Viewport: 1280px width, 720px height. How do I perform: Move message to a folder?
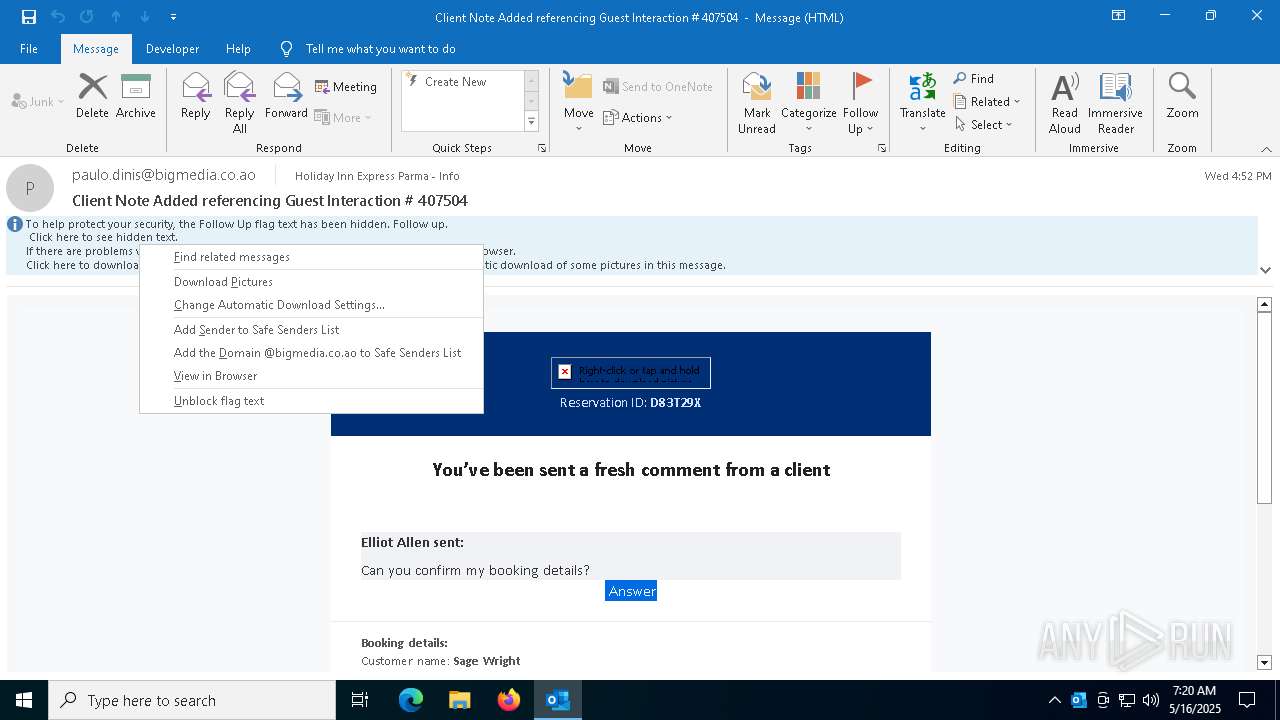[x=579, y=102]
